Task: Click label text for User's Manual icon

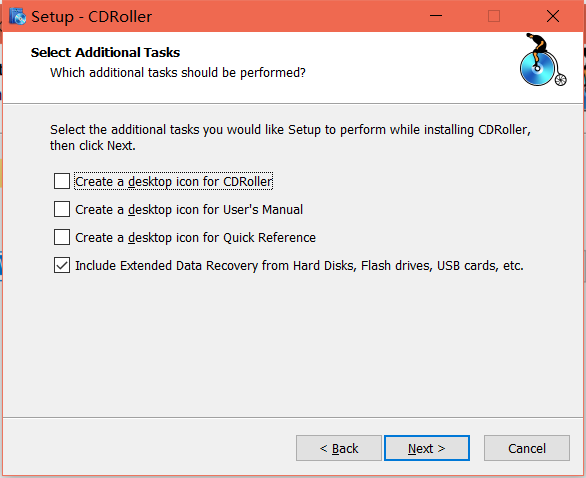Action: pyautogui.click(x=189, y=209)
